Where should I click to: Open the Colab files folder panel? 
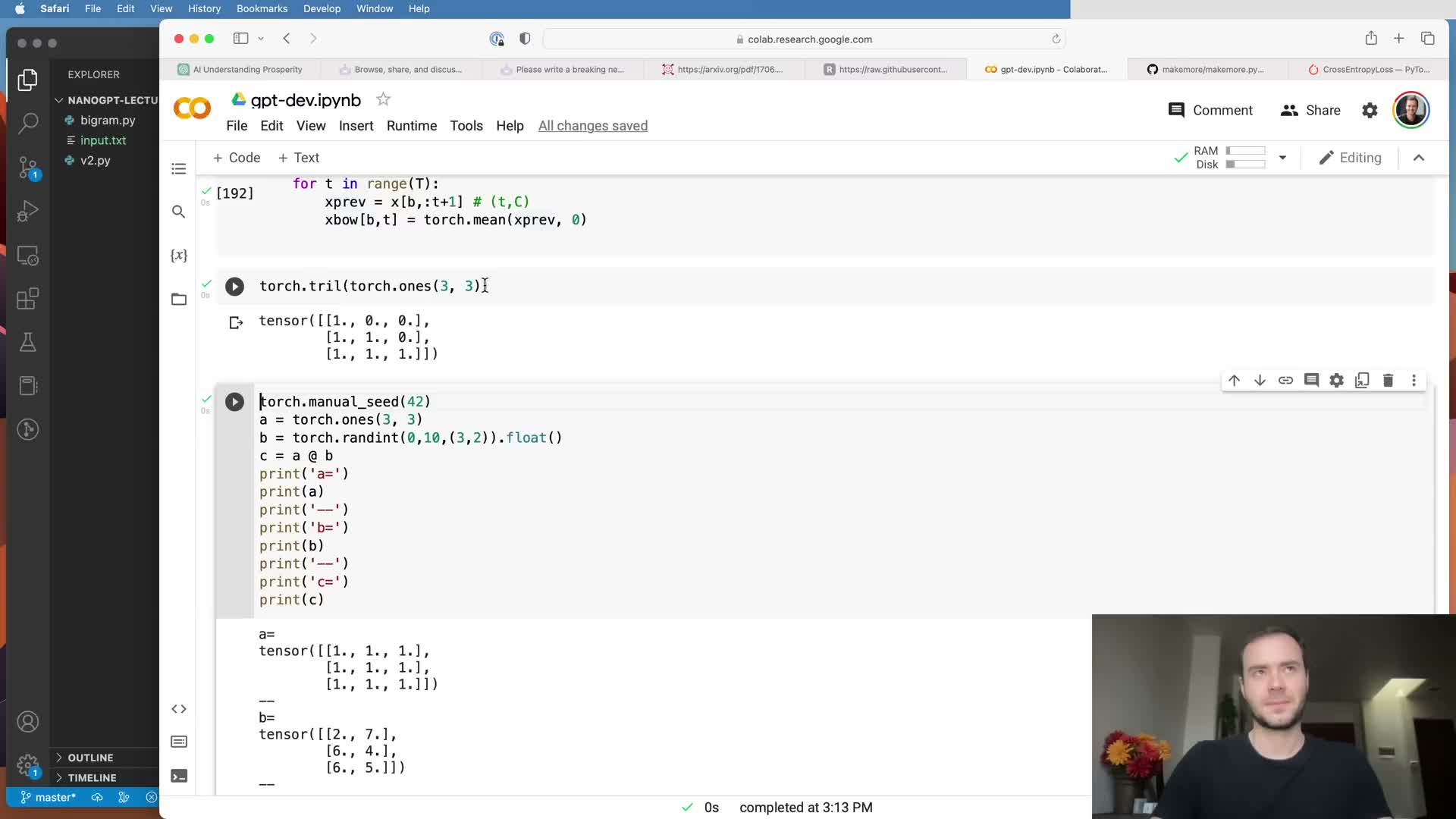(179, 300)
